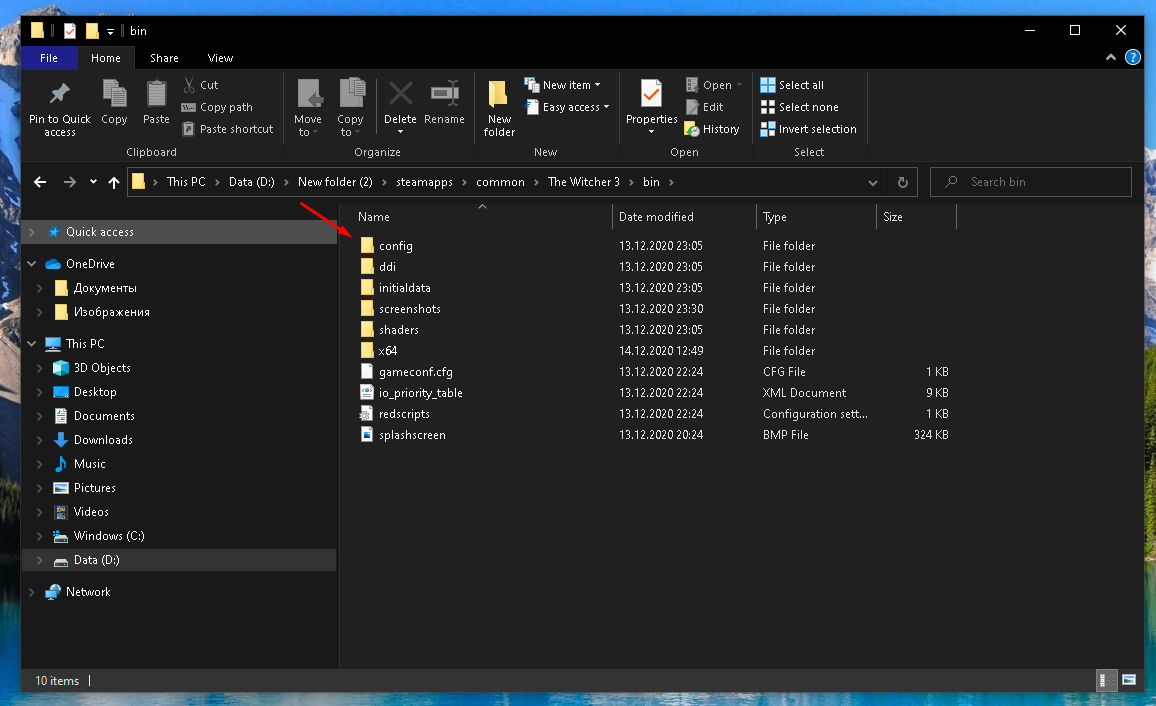This screenshot has width=1156, height=706.
Task: Switch to the Home tab
Action: tap(105, 58)
